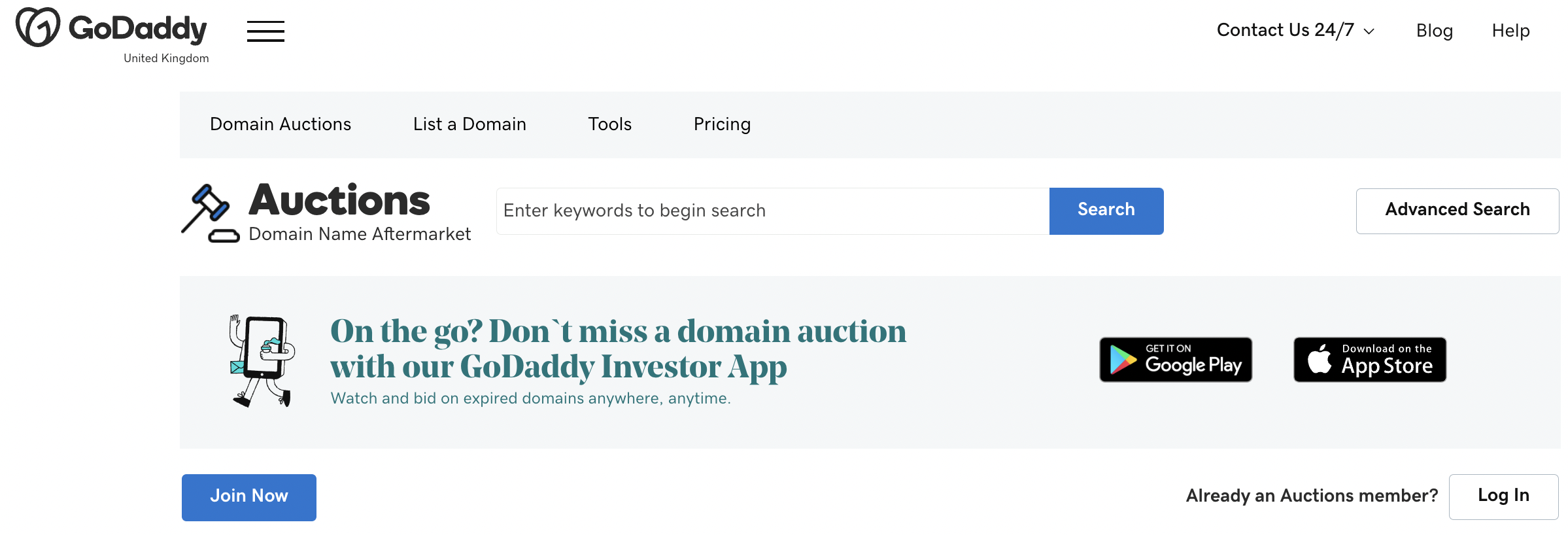1568x535 pixels.
Task: Open Advanced Search
Action: pyautogui.click(x=1457, y=211)
